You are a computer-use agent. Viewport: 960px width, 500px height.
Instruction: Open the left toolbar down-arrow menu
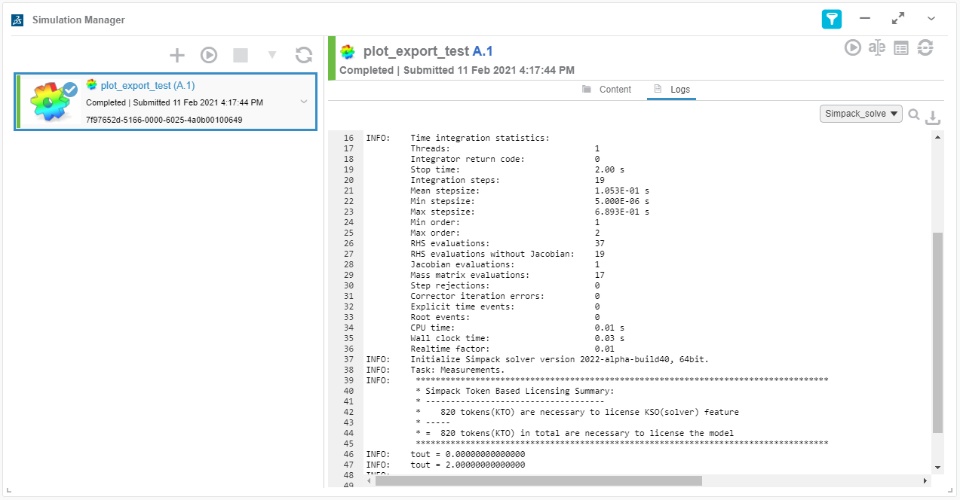pyautogui.click(x=272, y=55)
